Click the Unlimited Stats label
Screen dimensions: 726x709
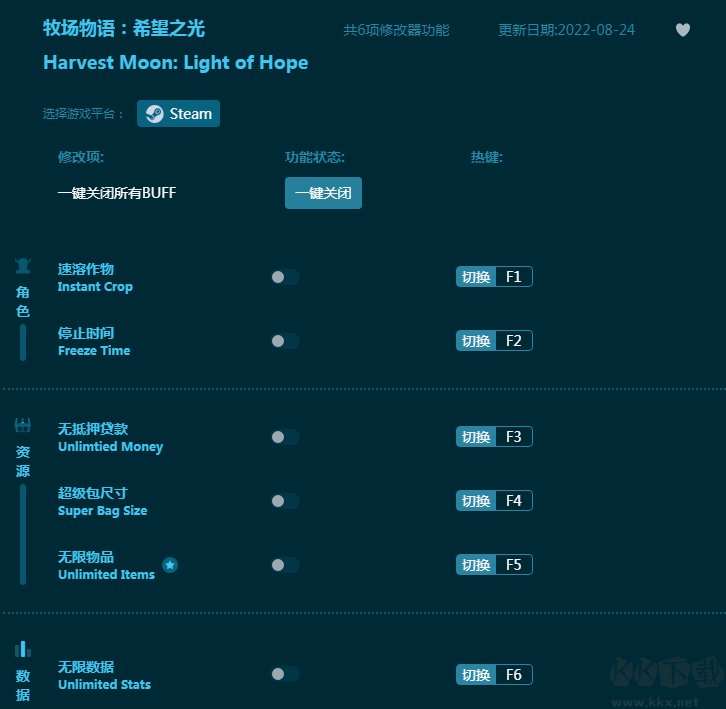[x=104, y=684]
